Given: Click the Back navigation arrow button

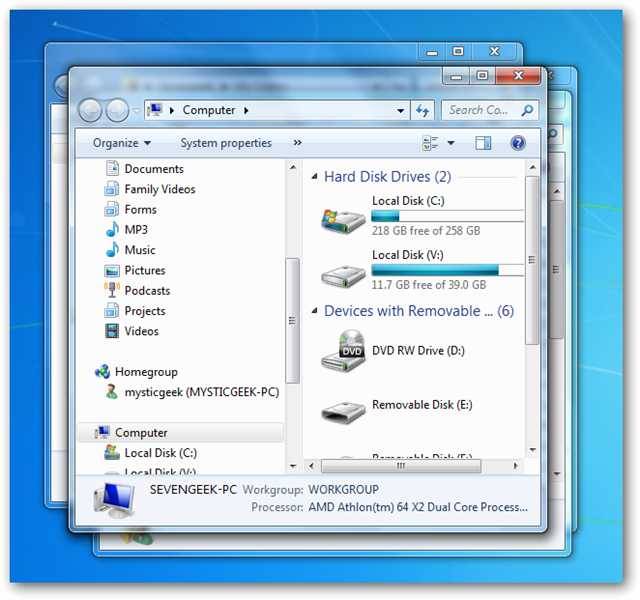Looking at the screenshot, I should 90,111.
